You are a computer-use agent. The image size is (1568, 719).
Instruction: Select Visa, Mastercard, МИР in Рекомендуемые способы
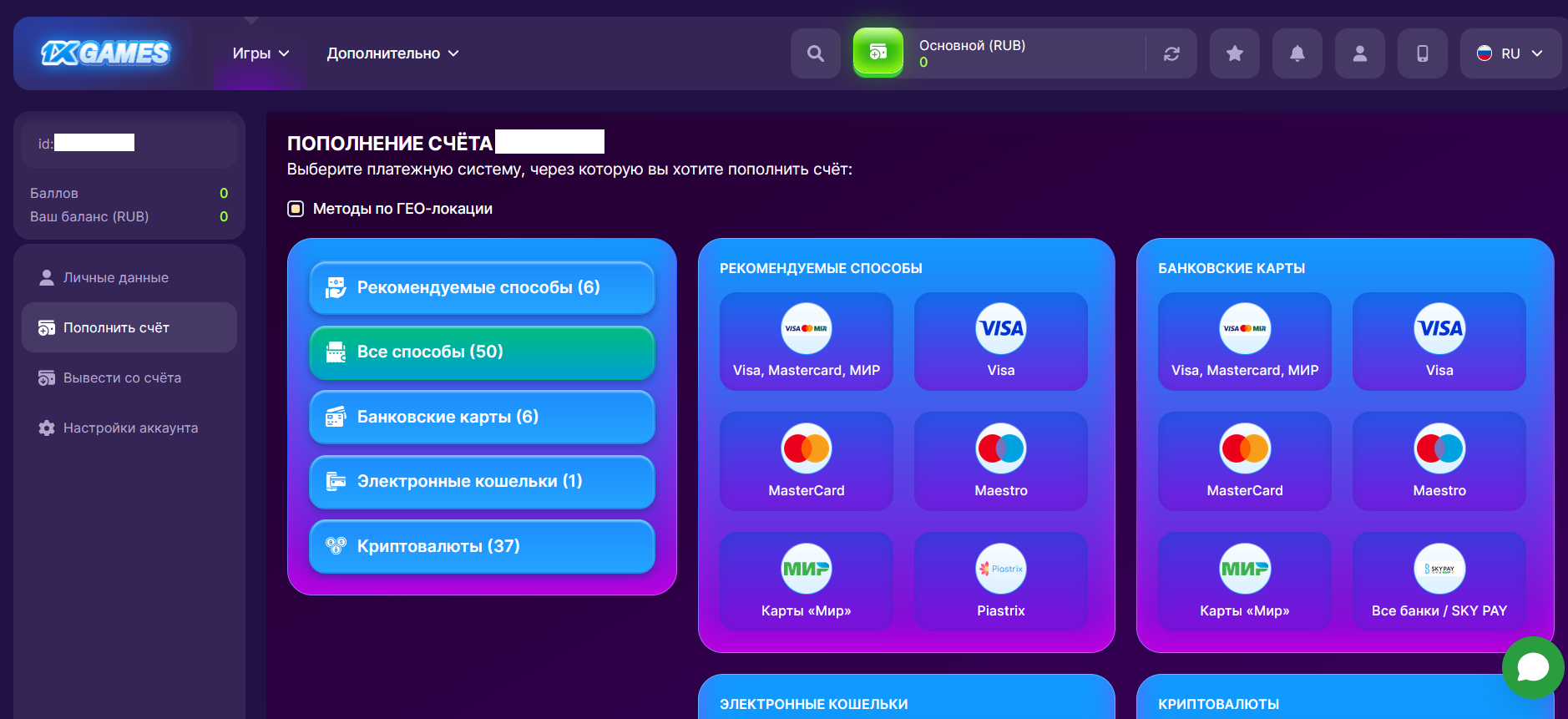tap(807, 342)
